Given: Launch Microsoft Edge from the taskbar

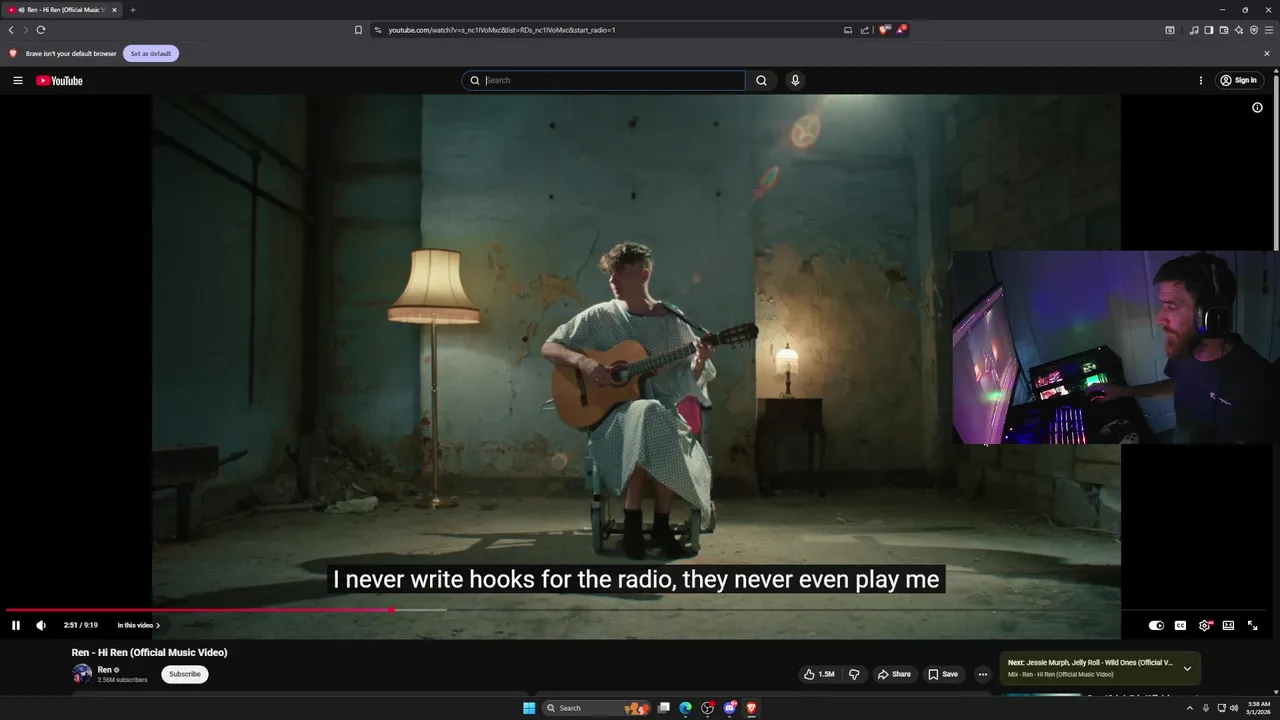Looking at the screenshot, I should point(686,708).
